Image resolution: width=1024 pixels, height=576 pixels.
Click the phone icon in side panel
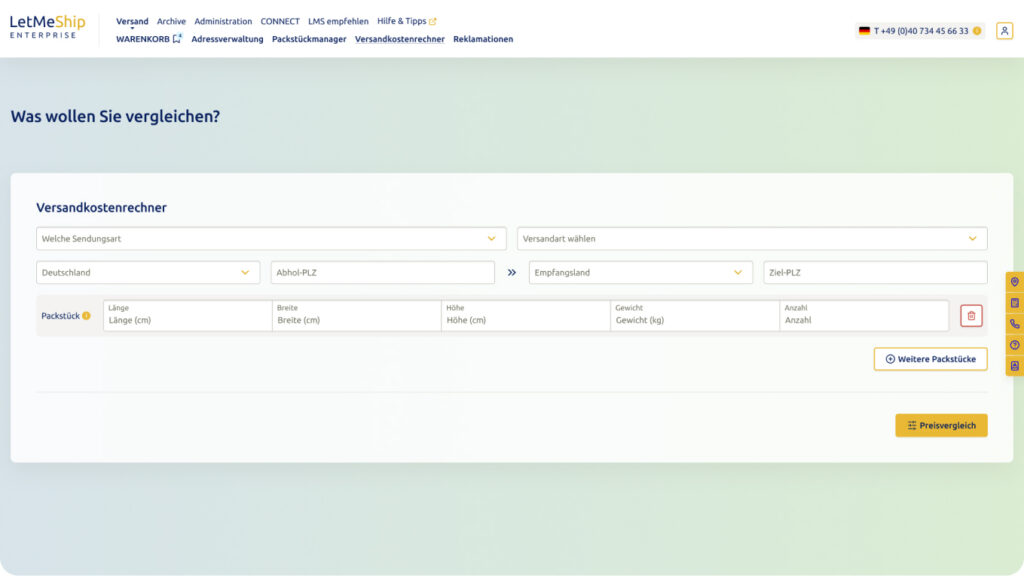click(1015, 324)
